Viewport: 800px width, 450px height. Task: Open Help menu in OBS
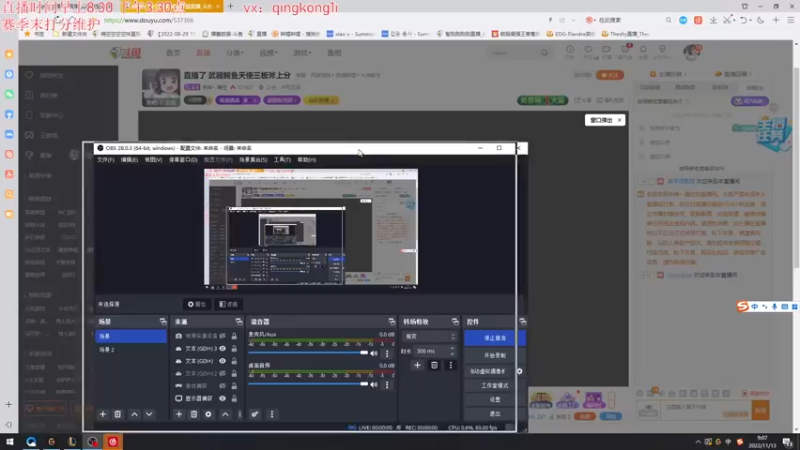(x=307, y=160)
